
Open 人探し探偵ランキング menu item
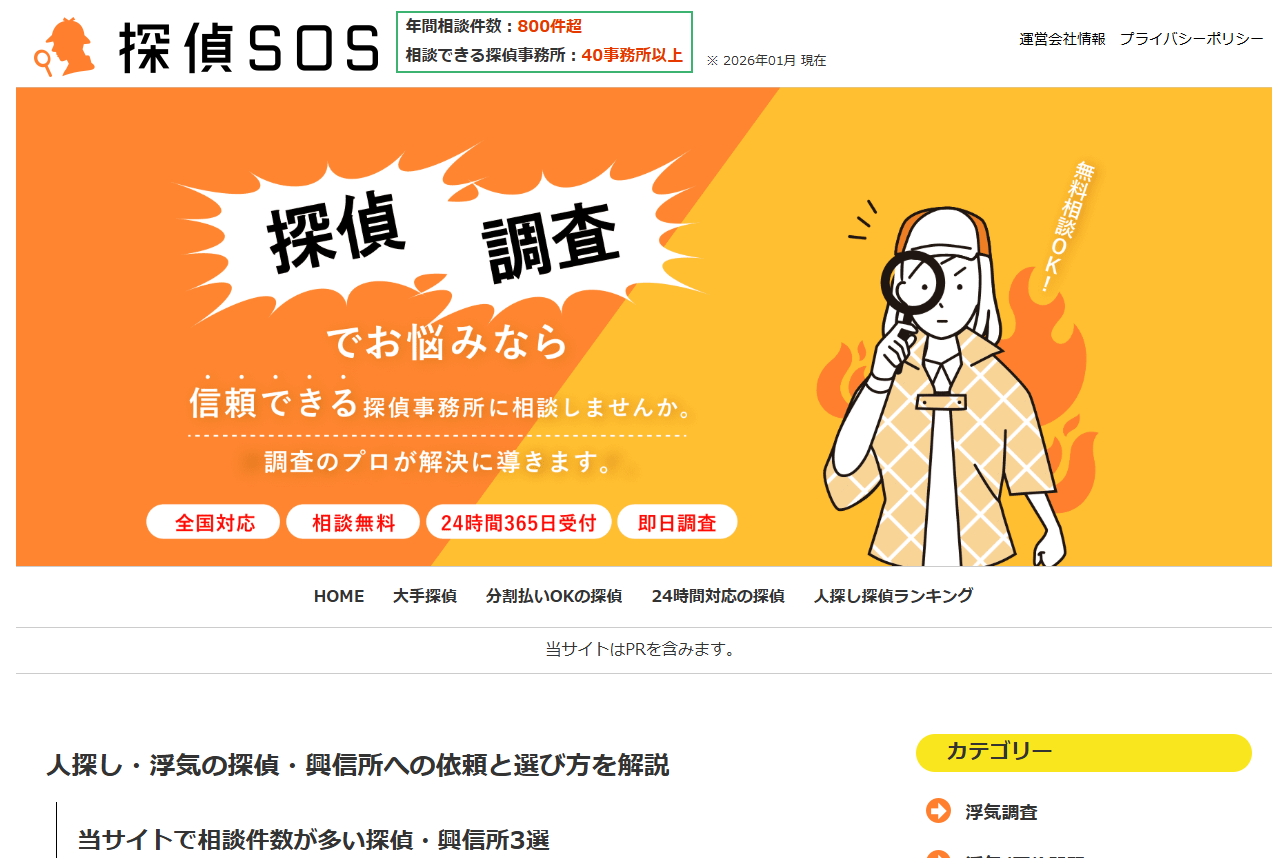coord(893,596)
